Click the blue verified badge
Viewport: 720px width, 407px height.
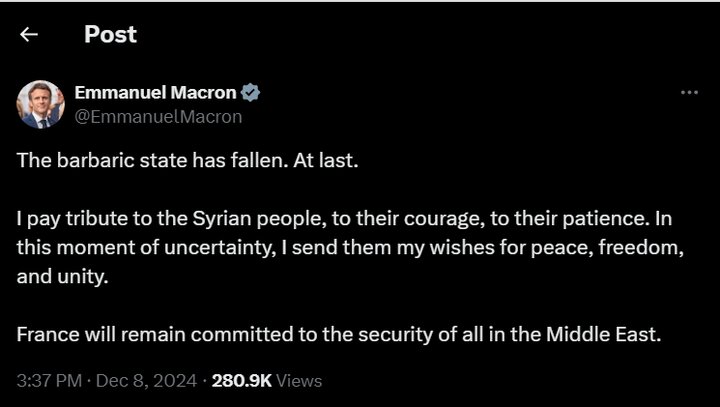pyautogui.click(x=250, y=93)
